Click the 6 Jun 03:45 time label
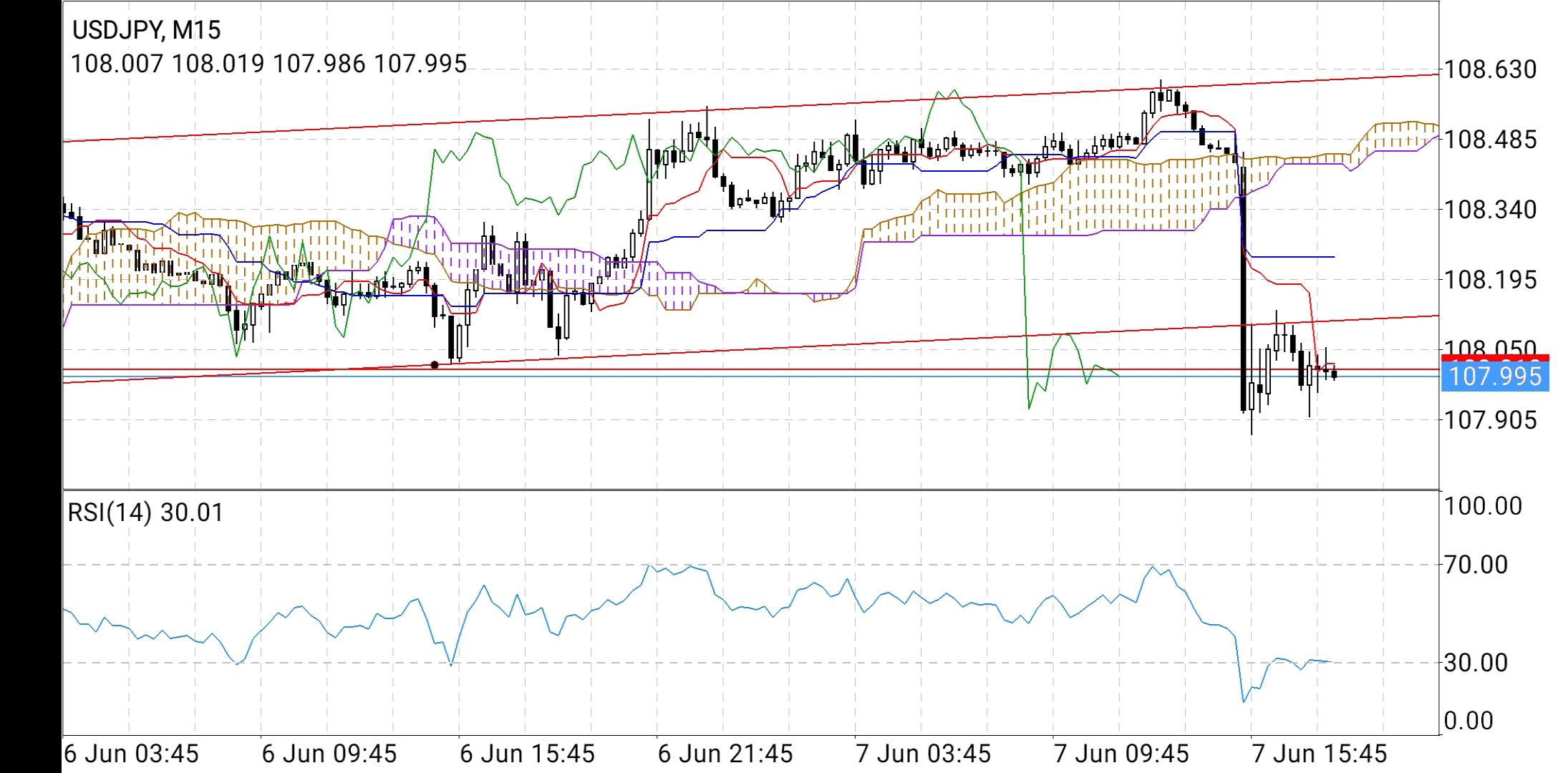Screen dimensions: 1568x773 pyautogui.click(x=131, y=754)
